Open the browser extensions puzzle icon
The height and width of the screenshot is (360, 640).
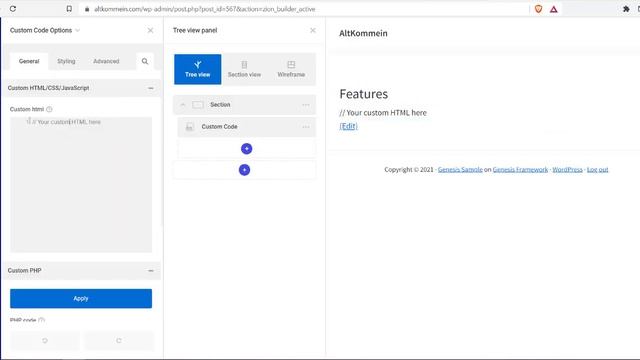(x=626, y=9)
